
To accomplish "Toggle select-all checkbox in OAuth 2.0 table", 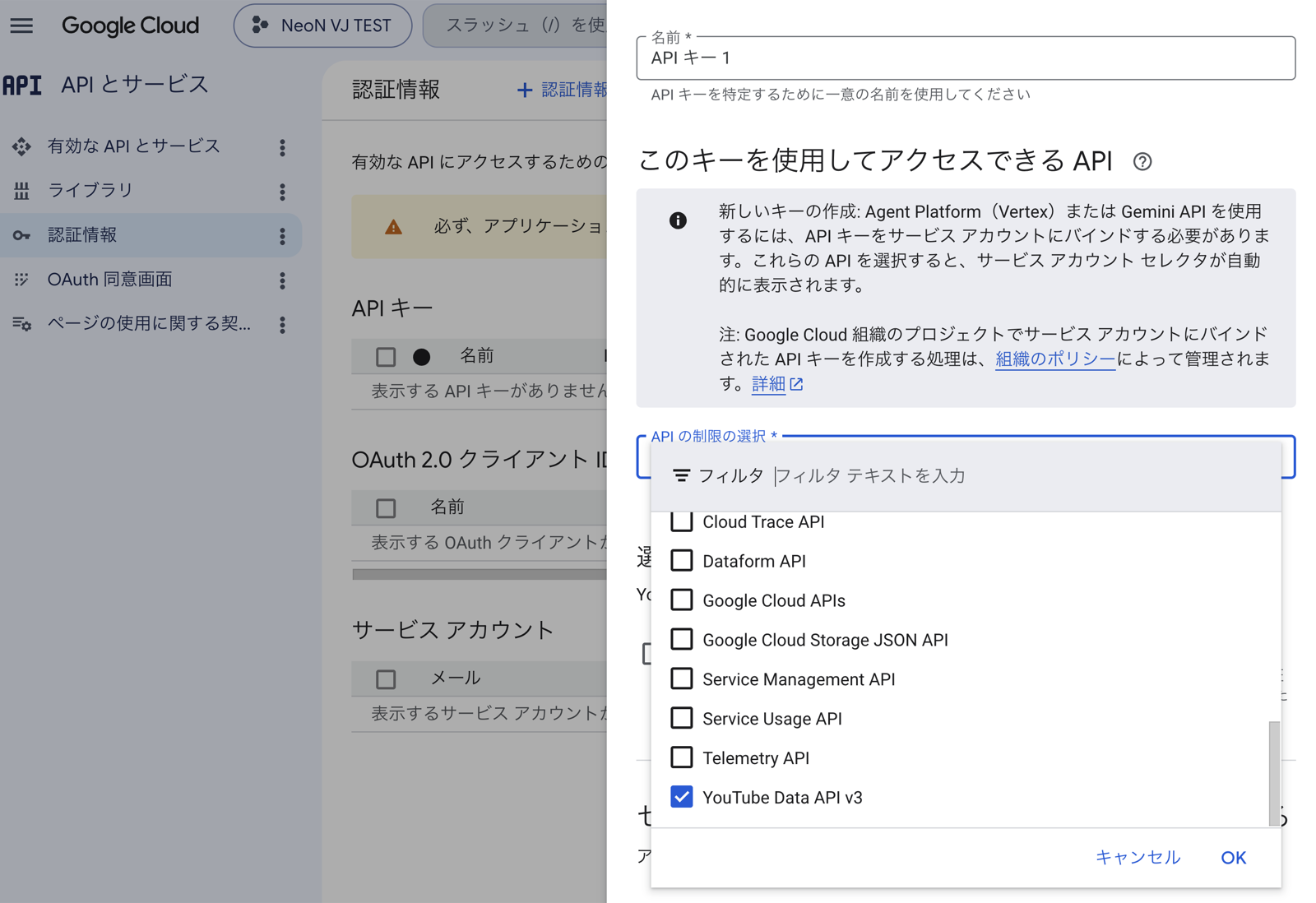I will point(386,508).
